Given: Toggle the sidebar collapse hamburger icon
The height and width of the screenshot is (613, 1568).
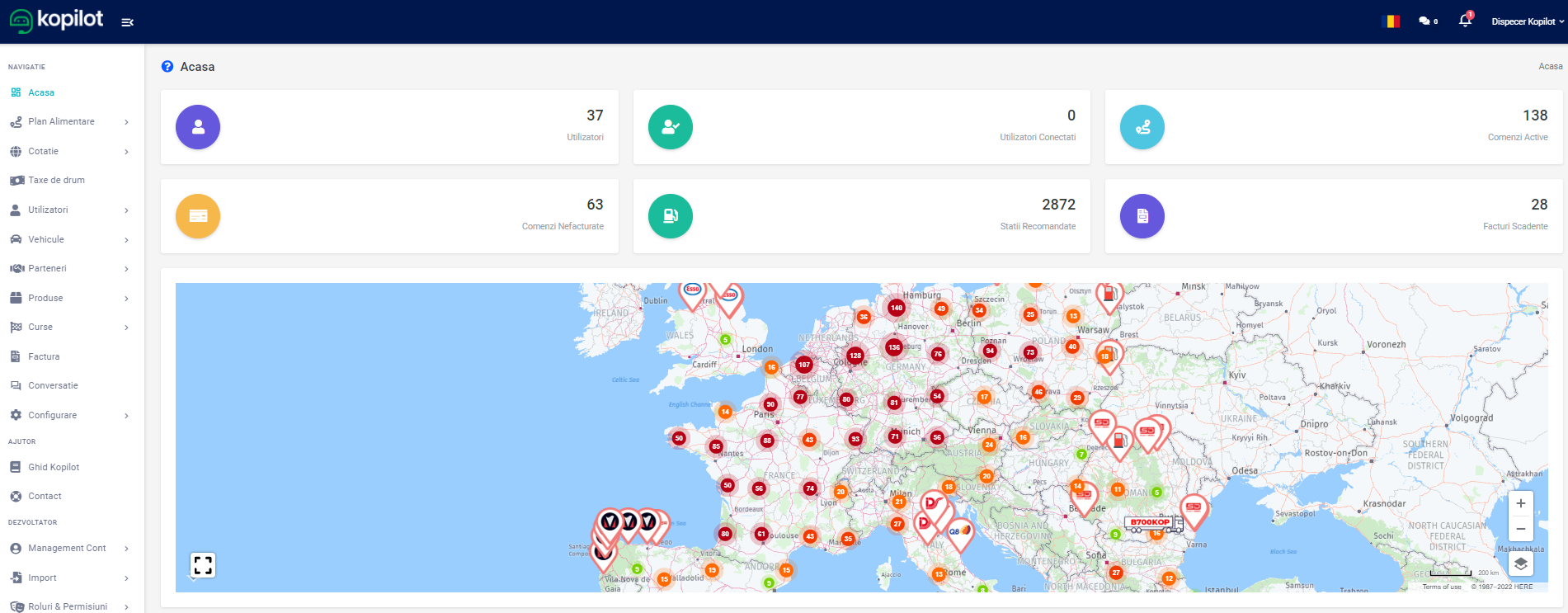Looking at the screenshot, I should pos(127,22).
